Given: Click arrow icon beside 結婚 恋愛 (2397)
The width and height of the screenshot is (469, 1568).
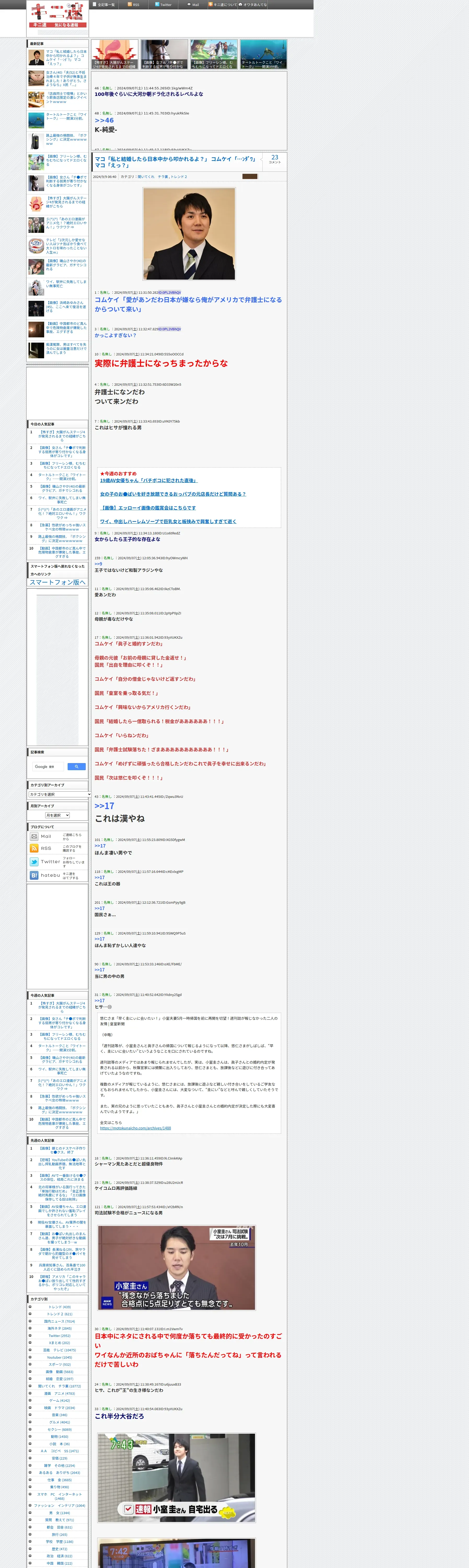Looking at the screenshot, I should [30, 1379].
